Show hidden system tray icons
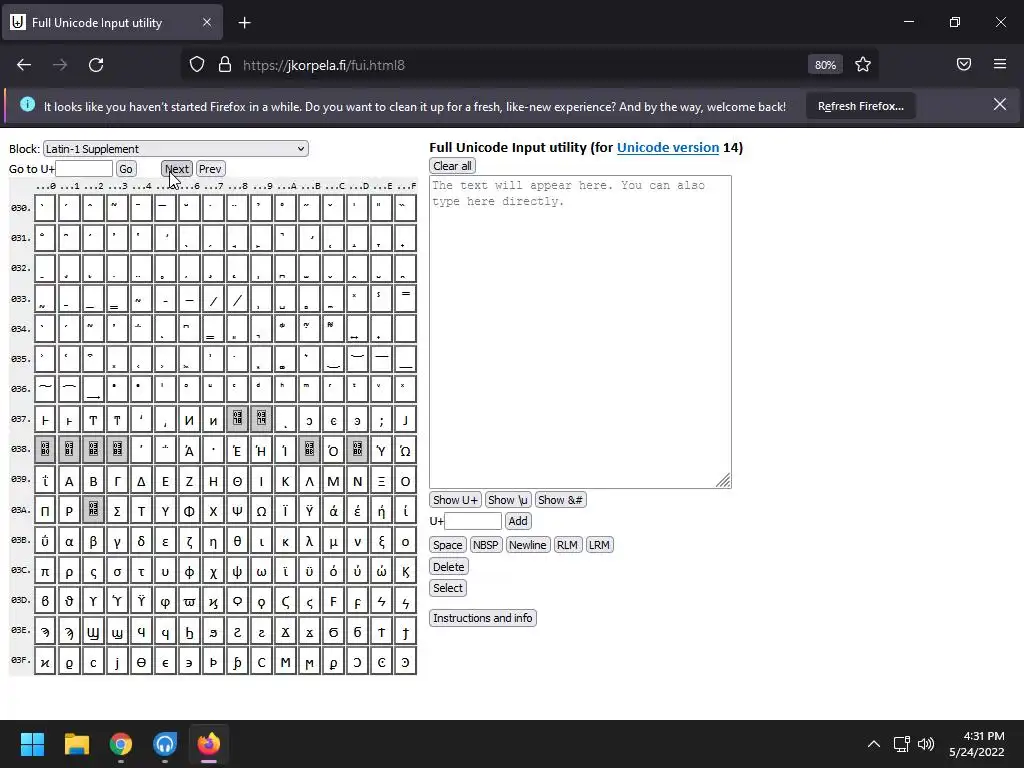 point(874,744)
